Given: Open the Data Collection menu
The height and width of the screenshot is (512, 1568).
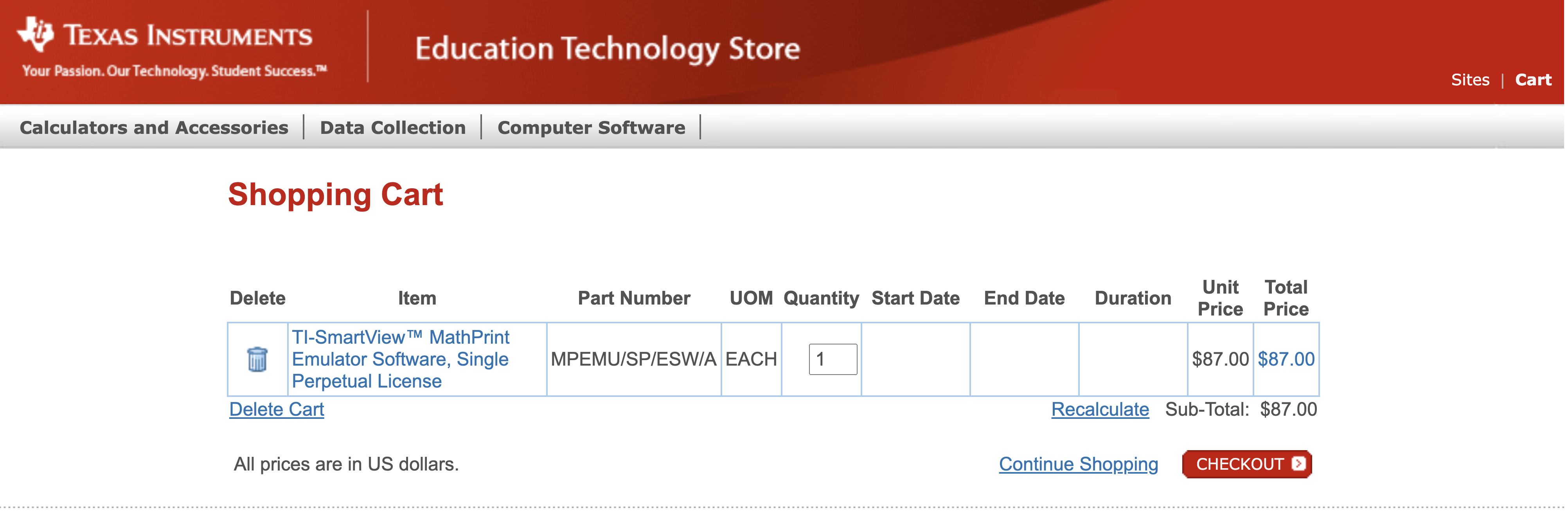Looking at the screenshot, I should pyautogui.click(x=393, y=127).
